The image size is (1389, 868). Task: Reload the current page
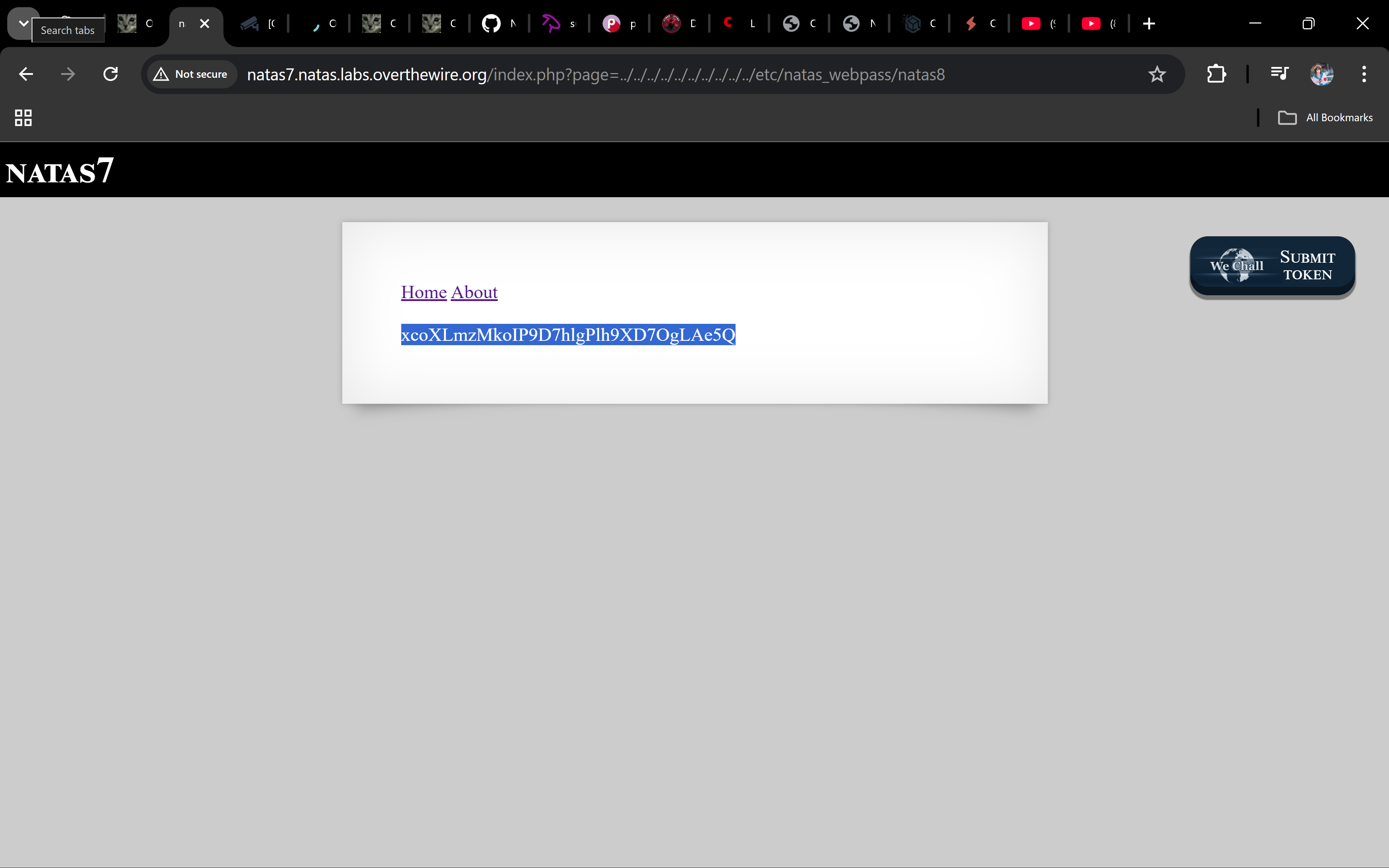tap(110, 74)
